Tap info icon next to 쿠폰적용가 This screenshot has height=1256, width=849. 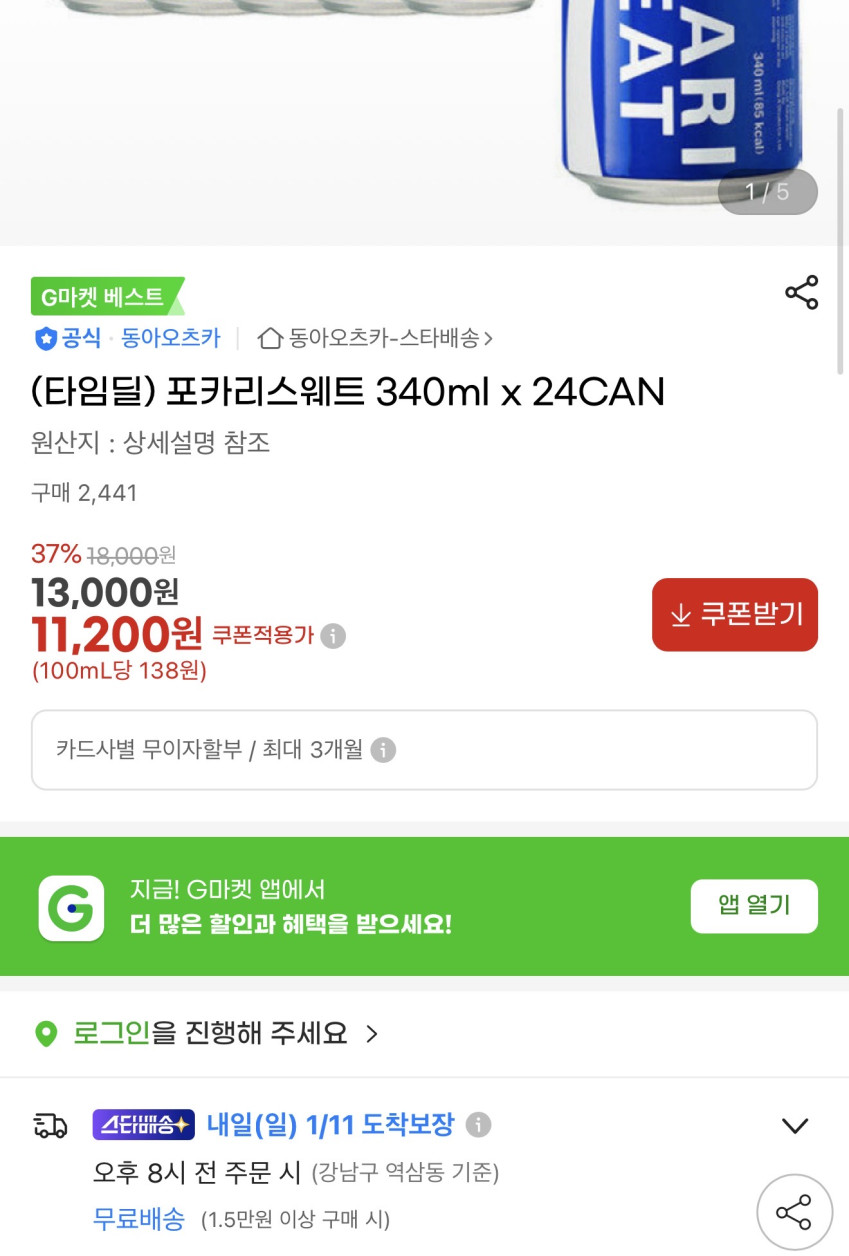(x=334, y=636)
